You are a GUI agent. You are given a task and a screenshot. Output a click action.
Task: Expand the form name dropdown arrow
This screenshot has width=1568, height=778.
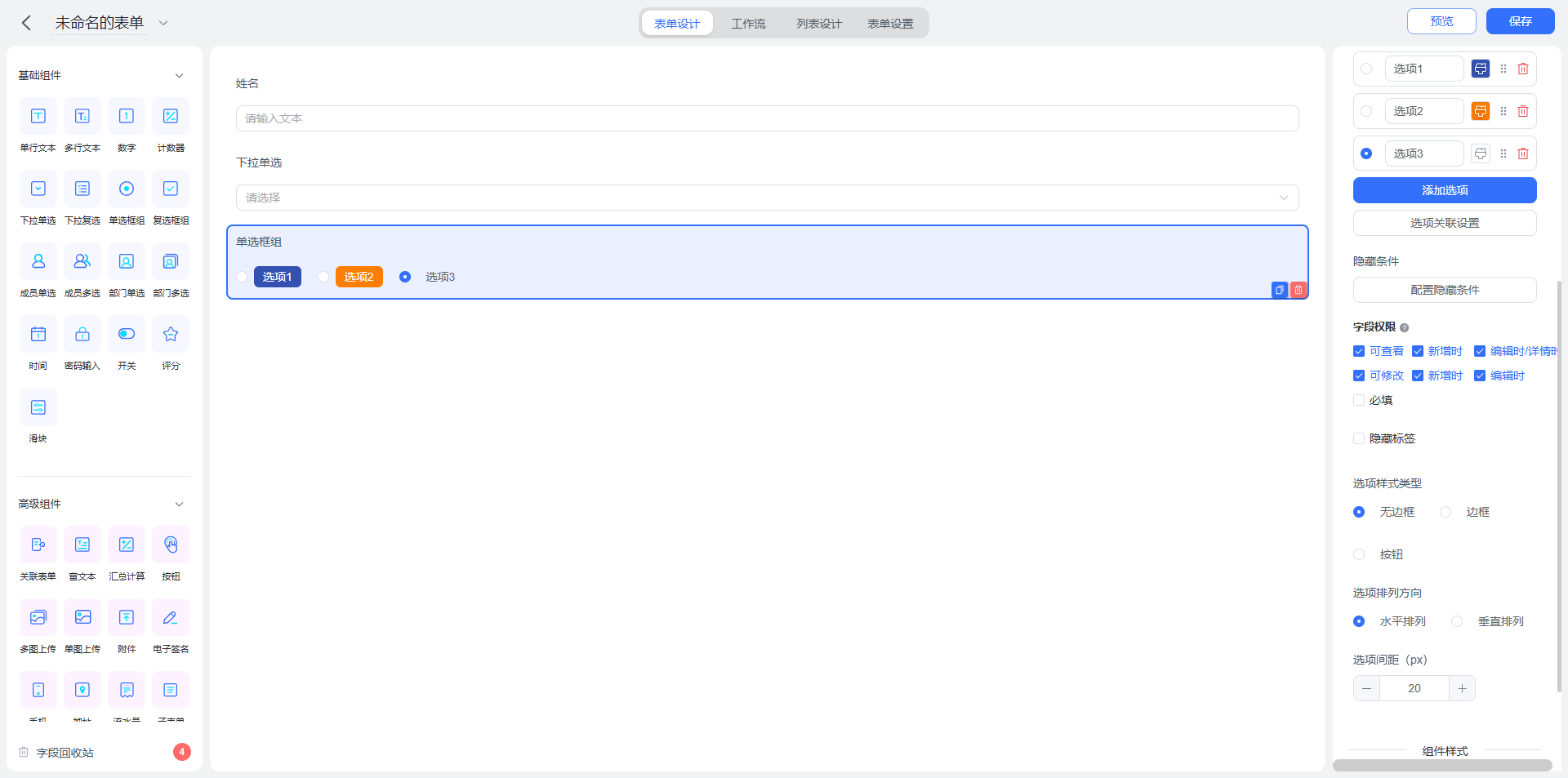click(x=163, y=23)
